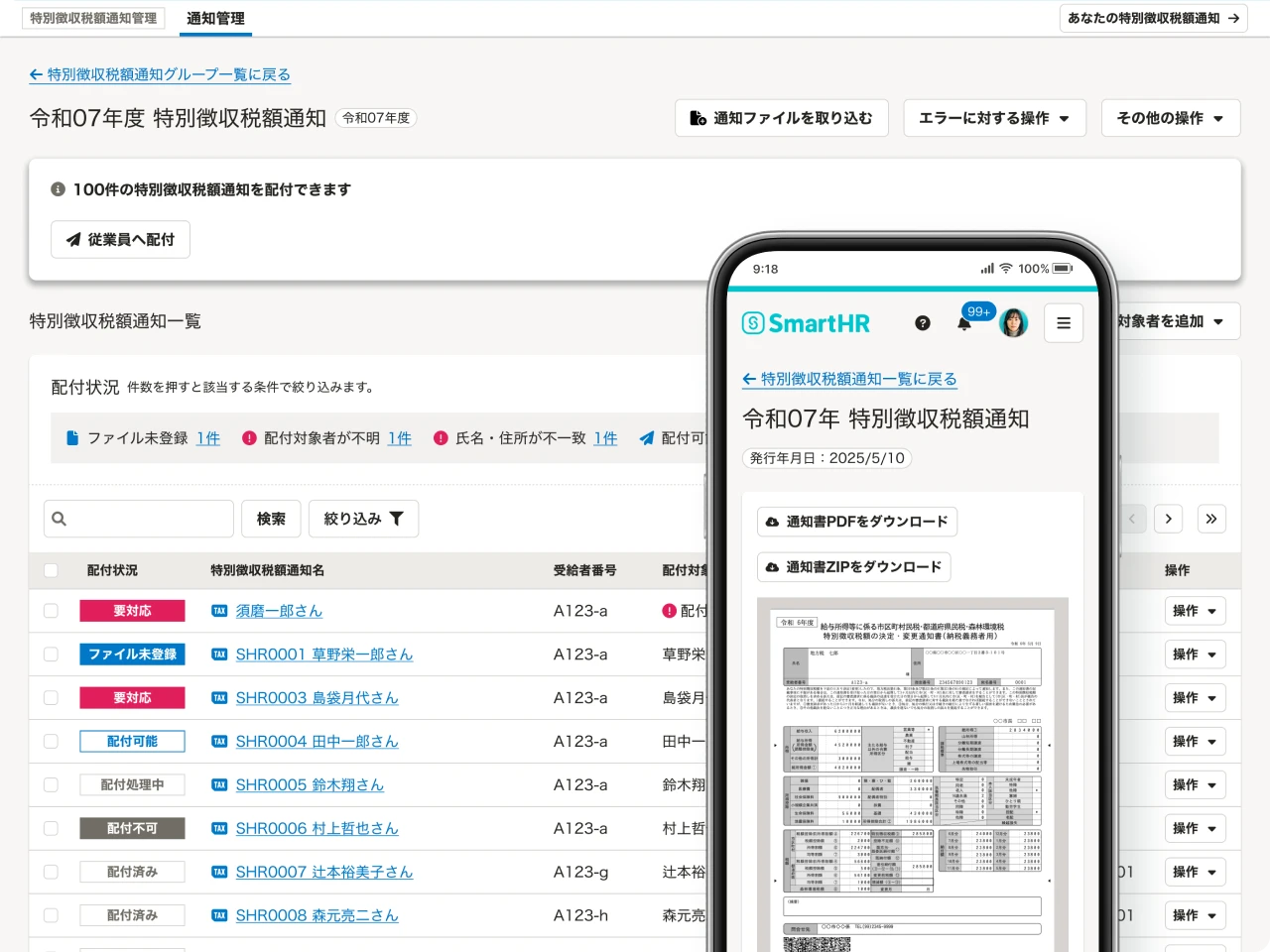The width and height of the screenshot is (1270, 952).
Task: Click the search text input field
Action: (139, 519)
